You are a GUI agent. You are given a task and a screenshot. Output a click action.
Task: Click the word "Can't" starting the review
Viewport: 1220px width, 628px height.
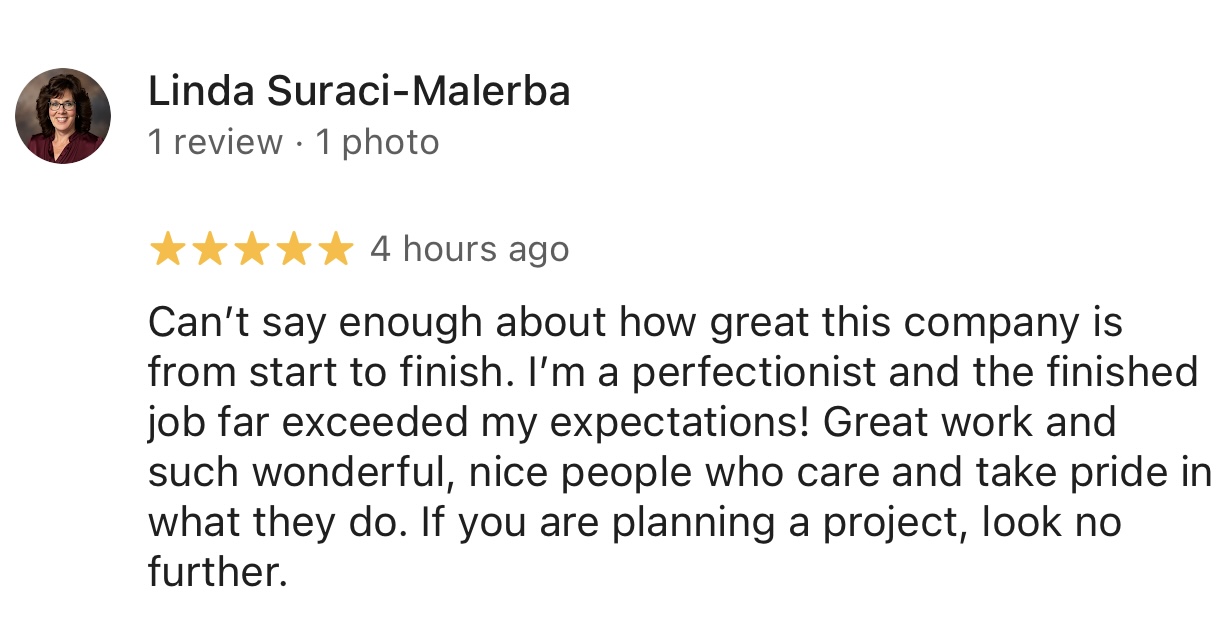pyautogui.click(x=190, y=323)
